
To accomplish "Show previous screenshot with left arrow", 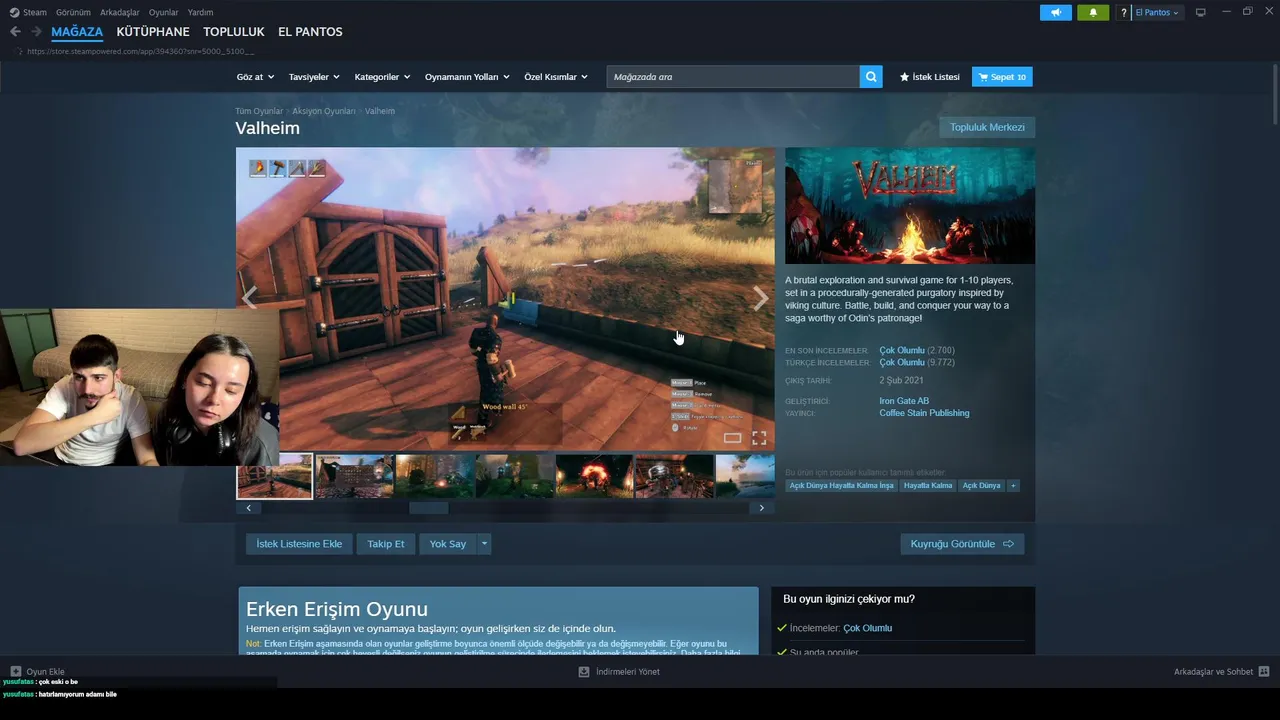I will point(250,298).
